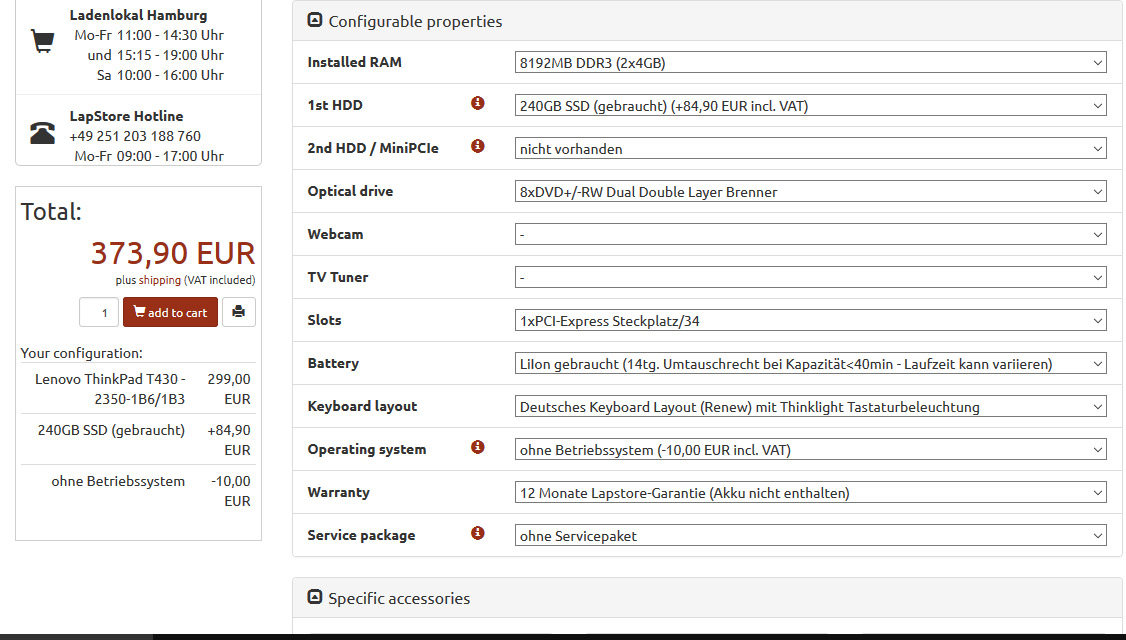This screenshot has width=1126, height=640.
Task: Add the configured laptop to cart
Action: tap(170, 312)
